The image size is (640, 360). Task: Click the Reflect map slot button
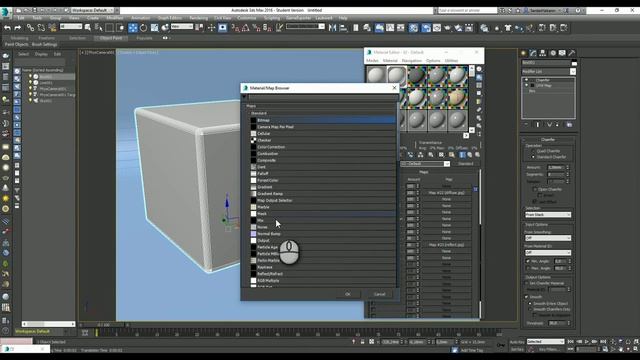pyautogui.click(x=447, y=245)
